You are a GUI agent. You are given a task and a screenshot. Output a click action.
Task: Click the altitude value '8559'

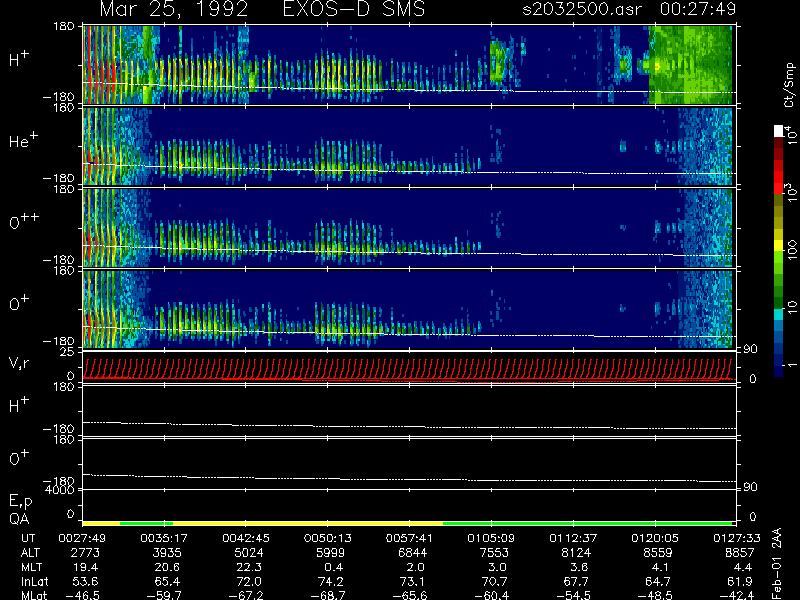658,553
